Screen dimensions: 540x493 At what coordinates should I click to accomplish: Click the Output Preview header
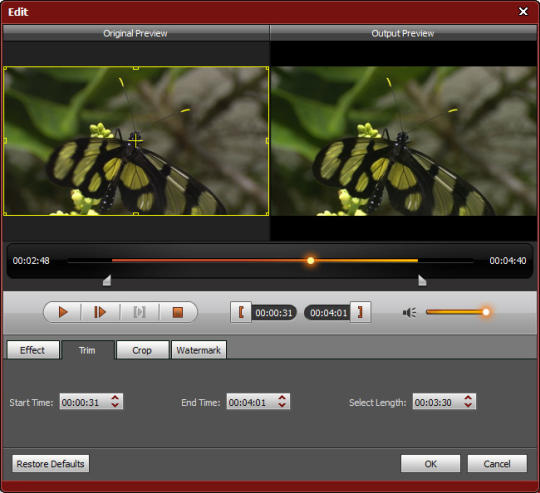tap(403, 33)
